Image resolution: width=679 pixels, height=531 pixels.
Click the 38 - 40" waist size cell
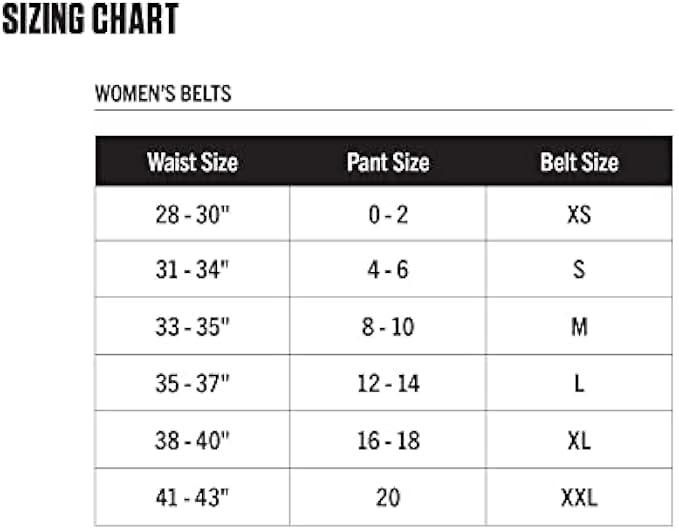point(192,440)
